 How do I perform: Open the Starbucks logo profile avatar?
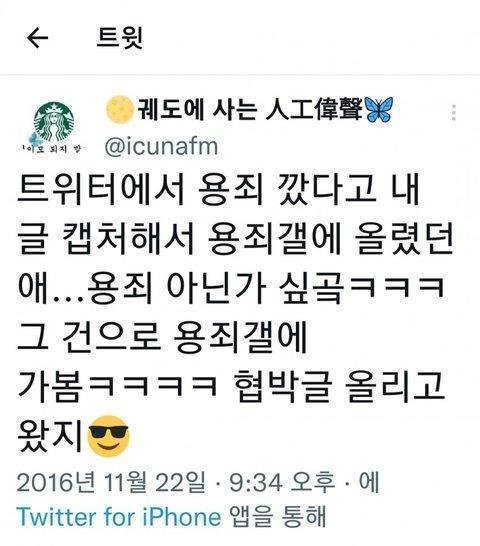coord(54,122)
